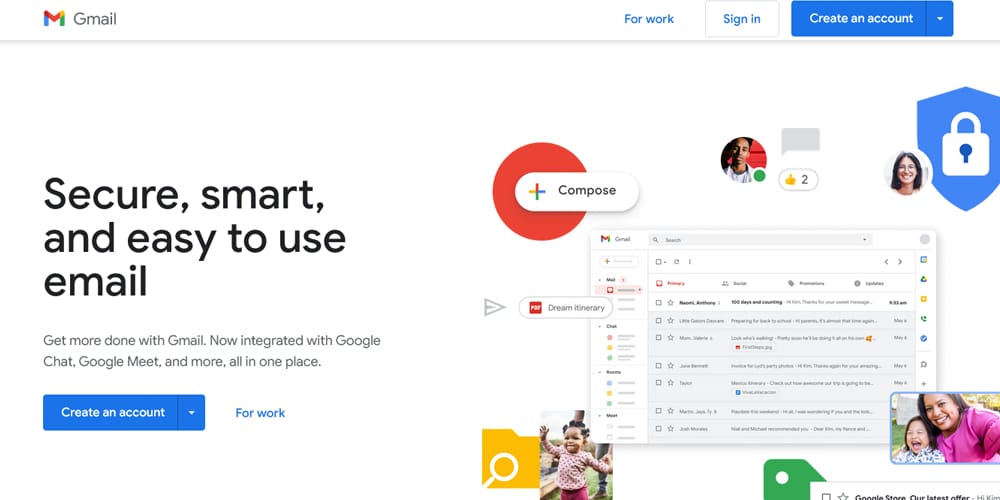Expand header Create an account dropdown arrow
The height and width of the screenshot is (500, 1000).
[x=939, y=18]
